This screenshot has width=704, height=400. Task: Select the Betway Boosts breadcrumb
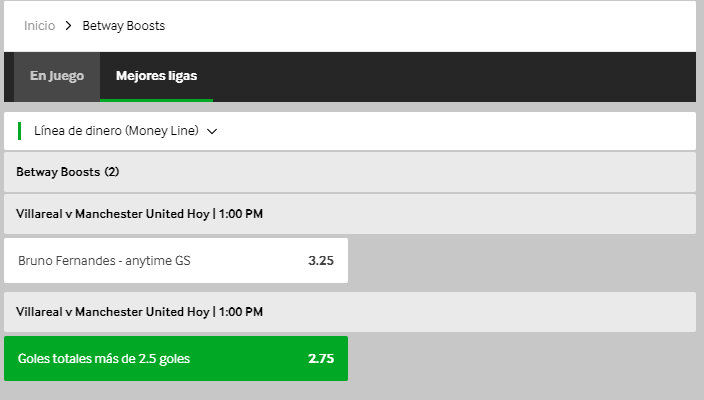coord(123,26)
